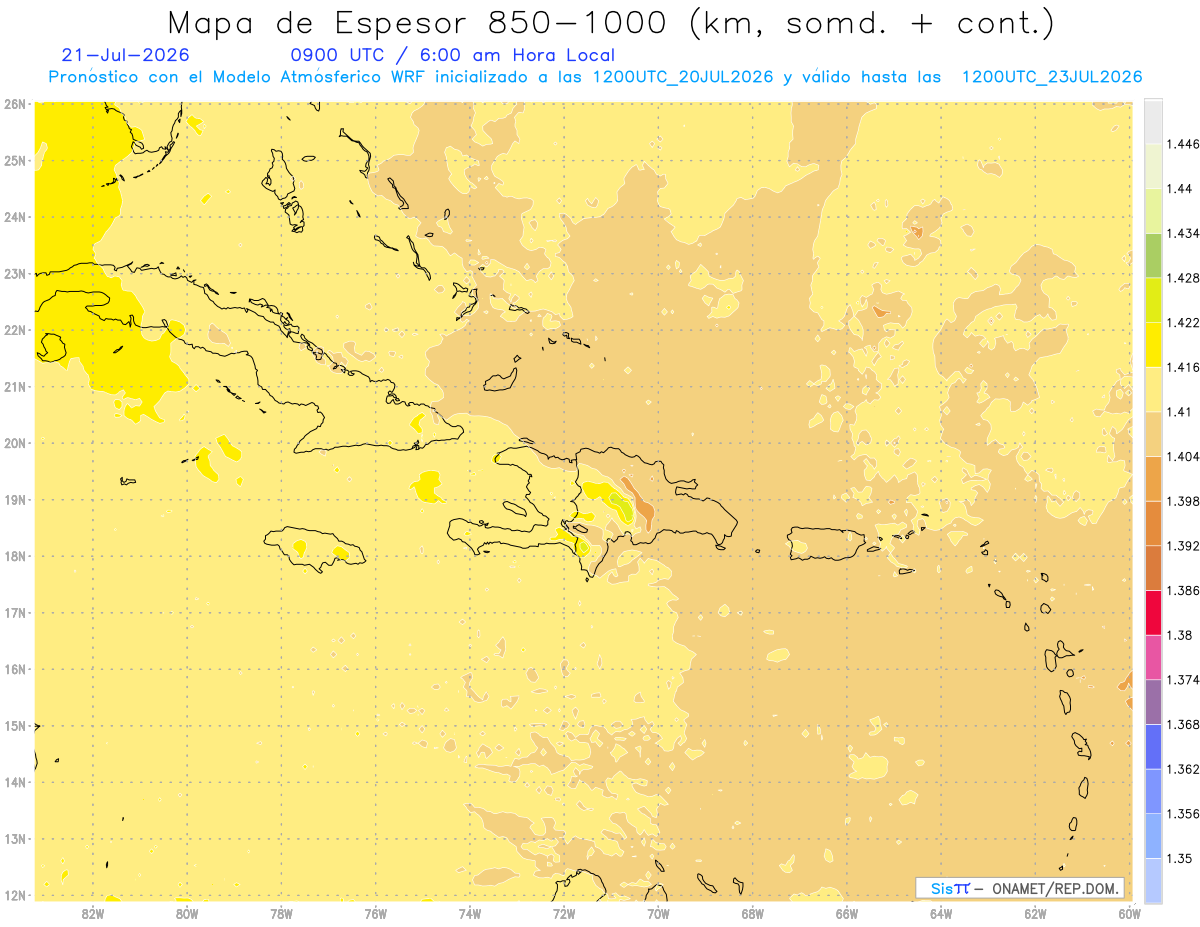Click the initialization stamp '1200UTC_20JUL2026'
The image size is (1200, 927).
pyautogui.click(x=683, y=77)
